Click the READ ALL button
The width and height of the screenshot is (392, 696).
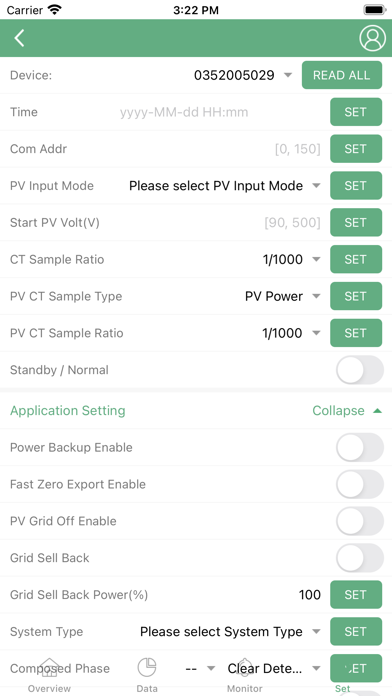tap(342, 75)
